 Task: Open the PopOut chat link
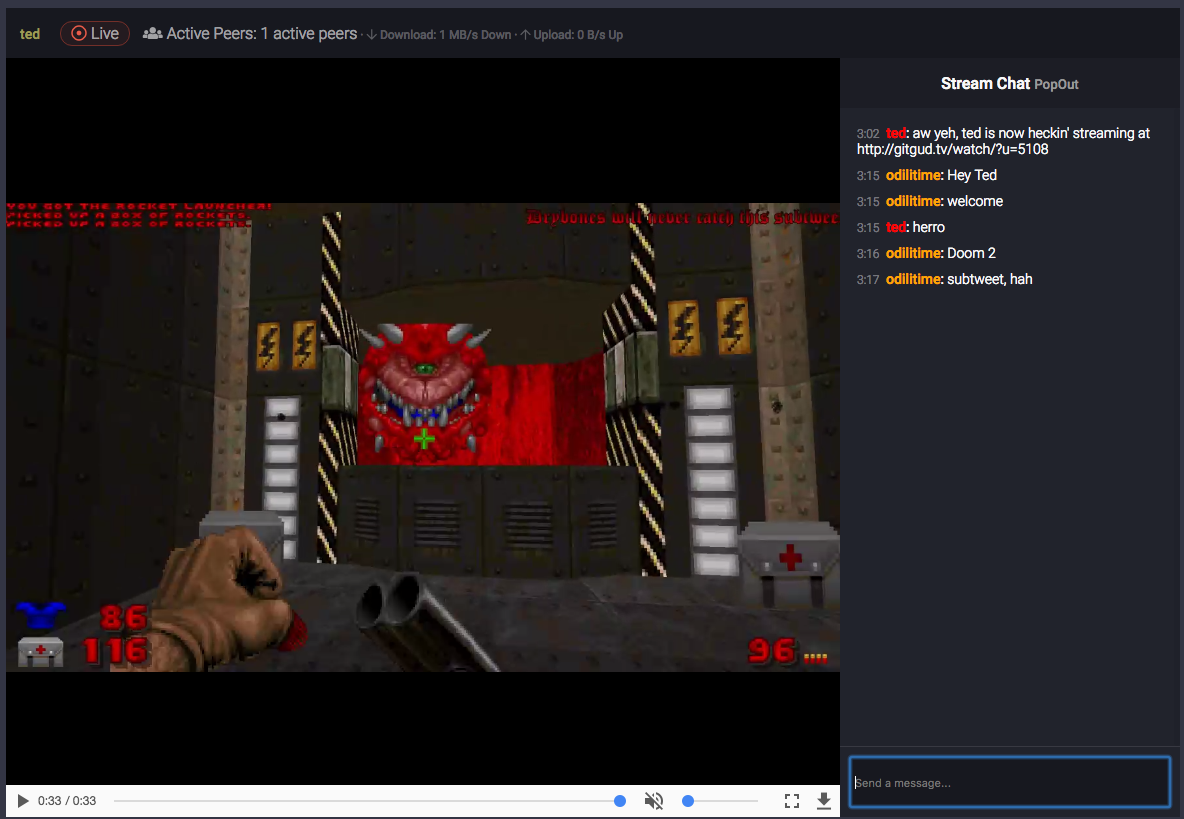tap(1056, 85)
